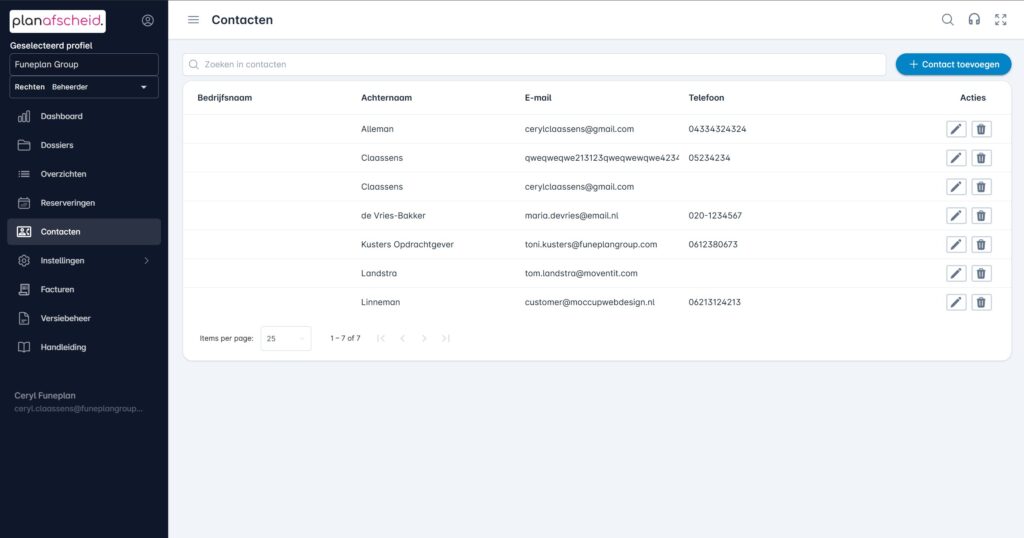The height and width of the screenshot is (538, 1024).
Task: Navigate to Reserveringen page
Action: pyautogui.click(x=67, y=203)
